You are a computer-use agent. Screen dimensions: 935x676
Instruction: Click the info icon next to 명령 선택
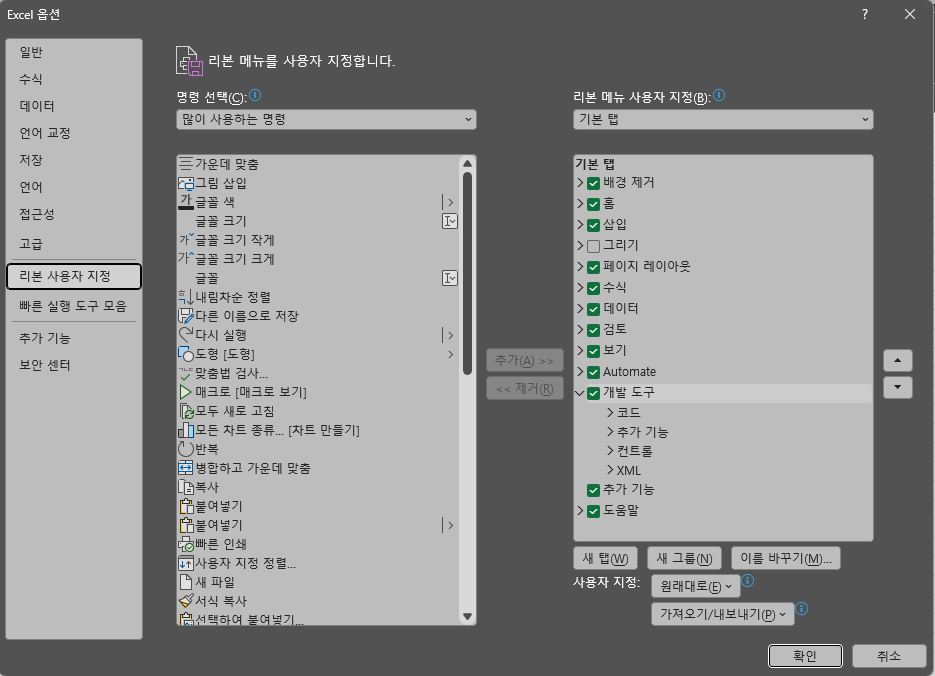(255, 95)
